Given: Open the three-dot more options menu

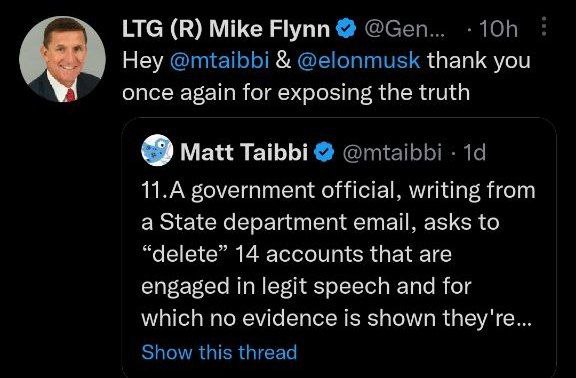Looking at the screenshot, I should tap(544, 27).
